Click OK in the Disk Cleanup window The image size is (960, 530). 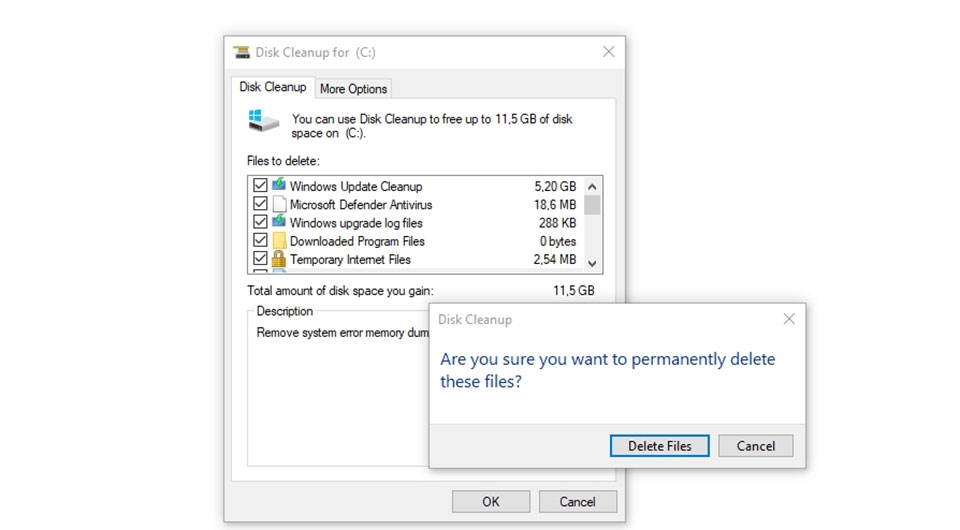click(x=491, y=502)
